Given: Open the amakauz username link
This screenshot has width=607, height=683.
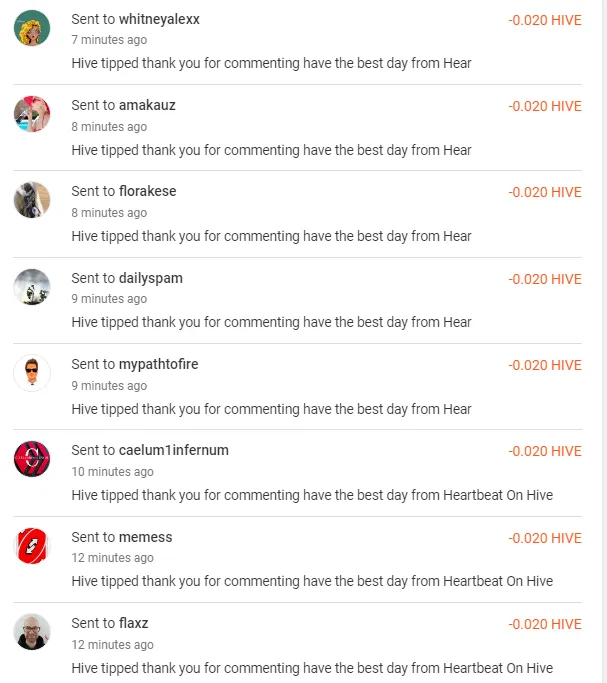Looking at the screenshot, I should coord(147,105).
